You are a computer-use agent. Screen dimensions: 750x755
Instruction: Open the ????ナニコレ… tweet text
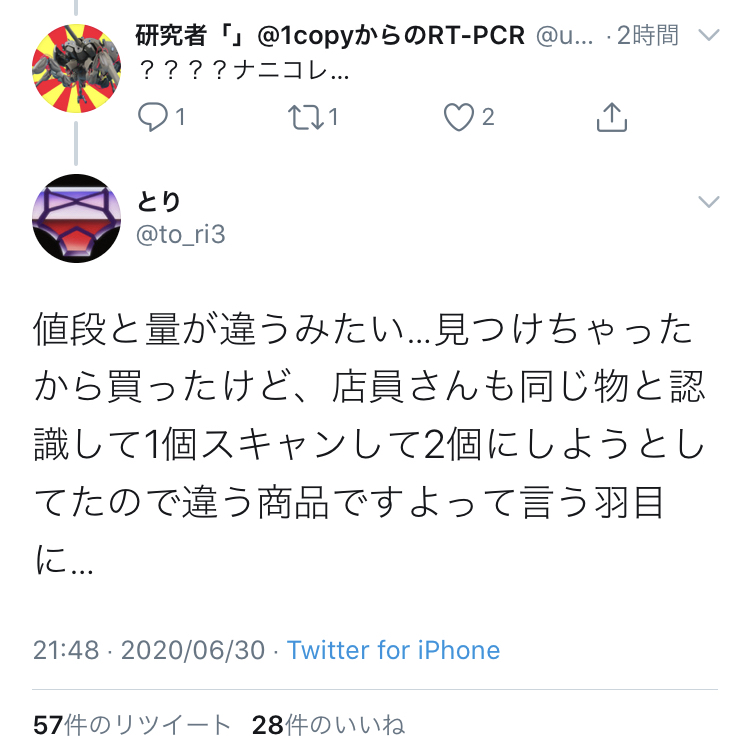243,71
